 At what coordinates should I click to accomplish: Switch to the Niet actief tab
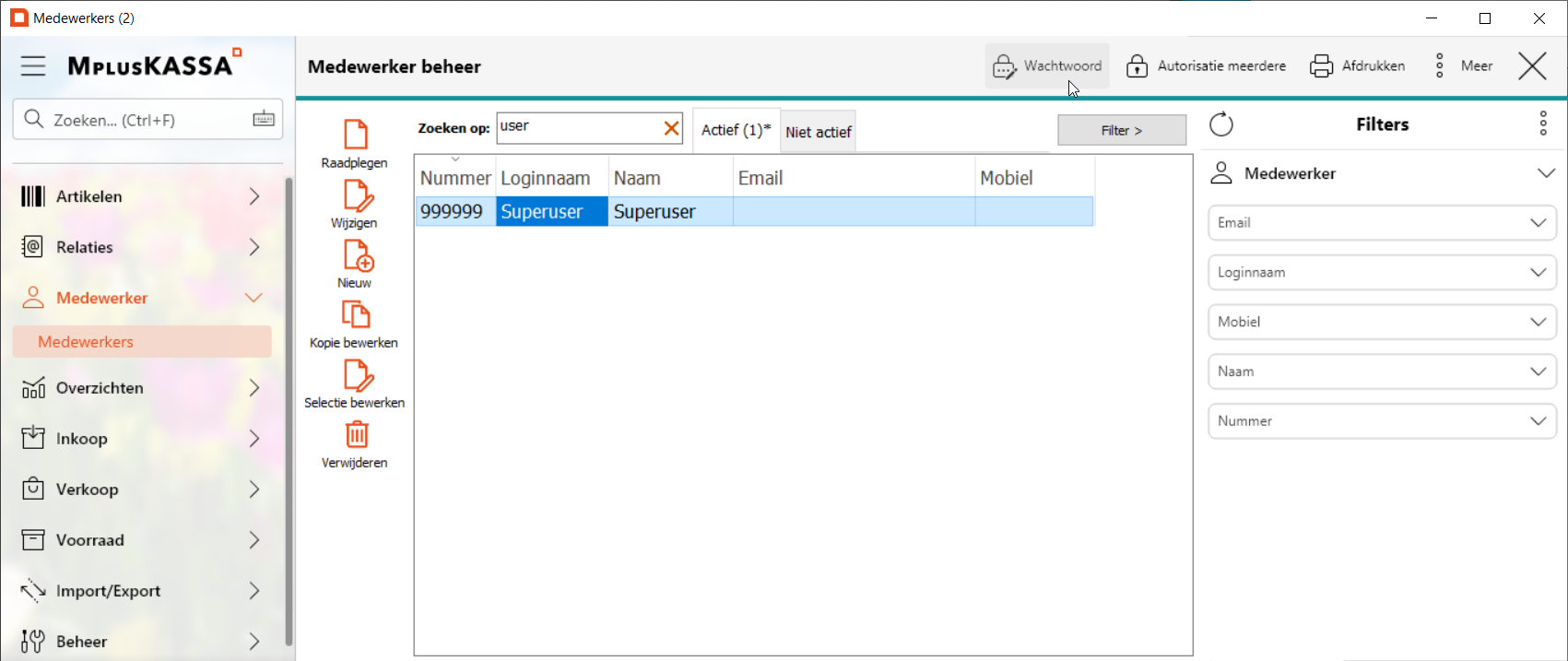point(818,132)
